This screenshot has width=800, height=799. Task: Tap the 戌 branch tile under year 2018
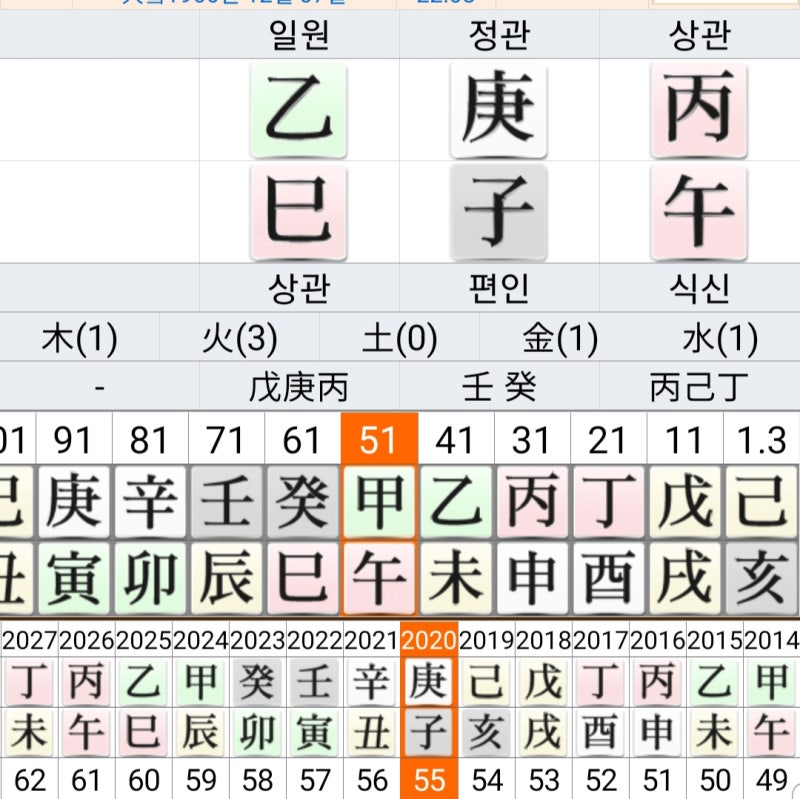tap(543, 732)
